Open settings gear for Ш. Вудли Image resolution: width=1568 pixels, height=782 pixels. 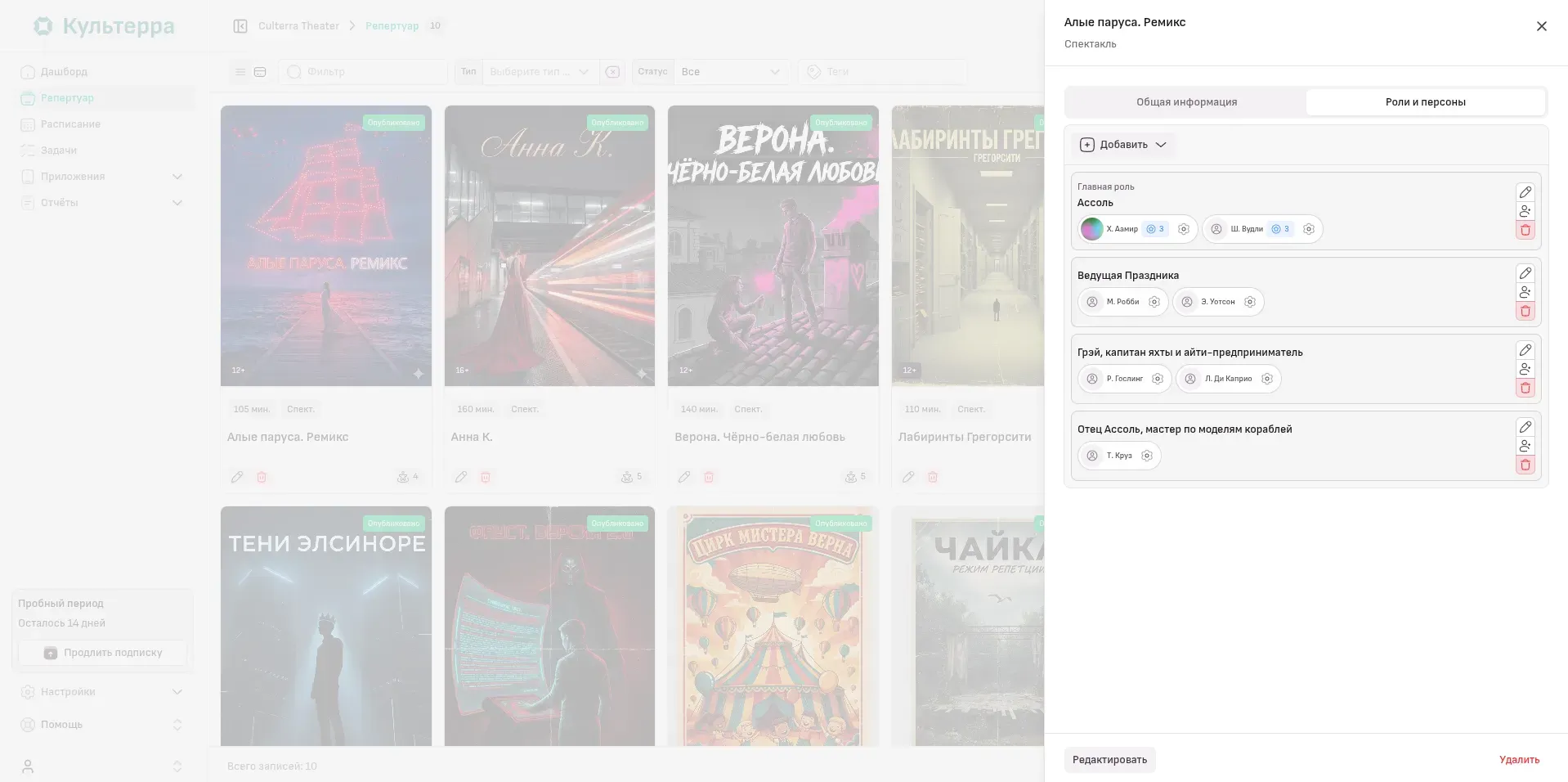point(1308,229)
